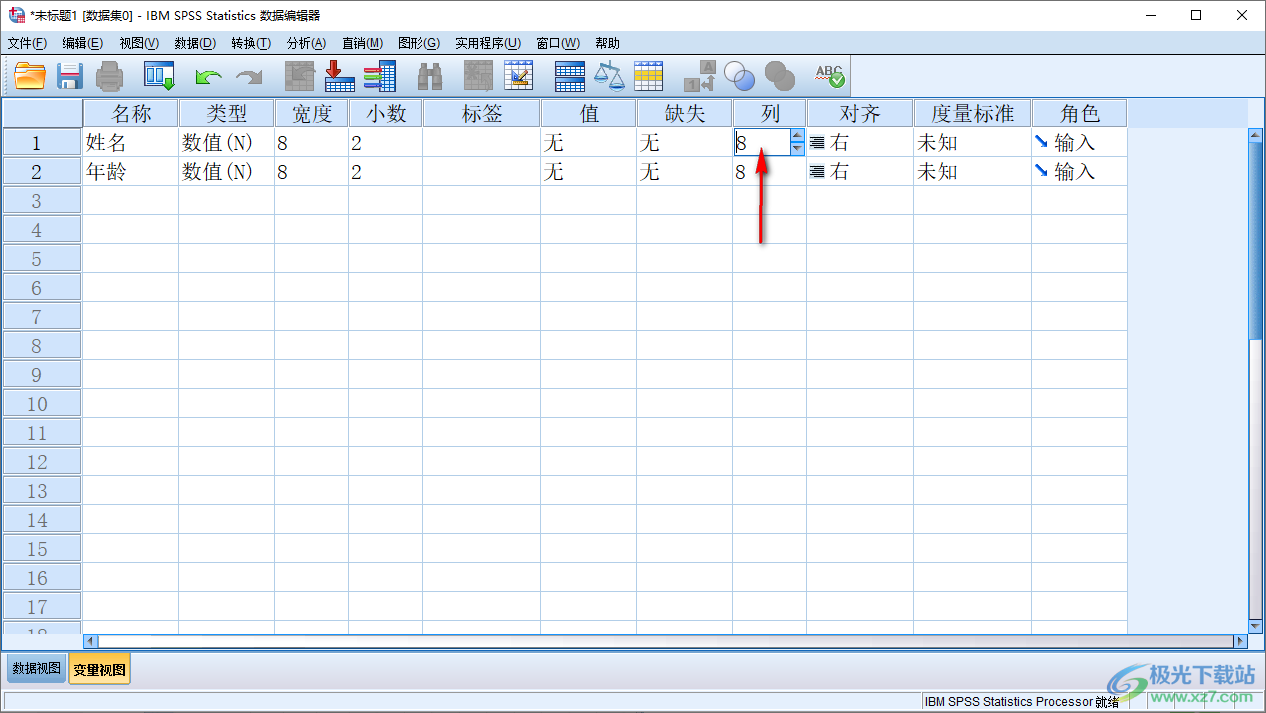Viewport: 1266px width, 713px height.
Task: Decrease column width with down stepper arrow
Action: pyautogui.click(x=797, y=148)
